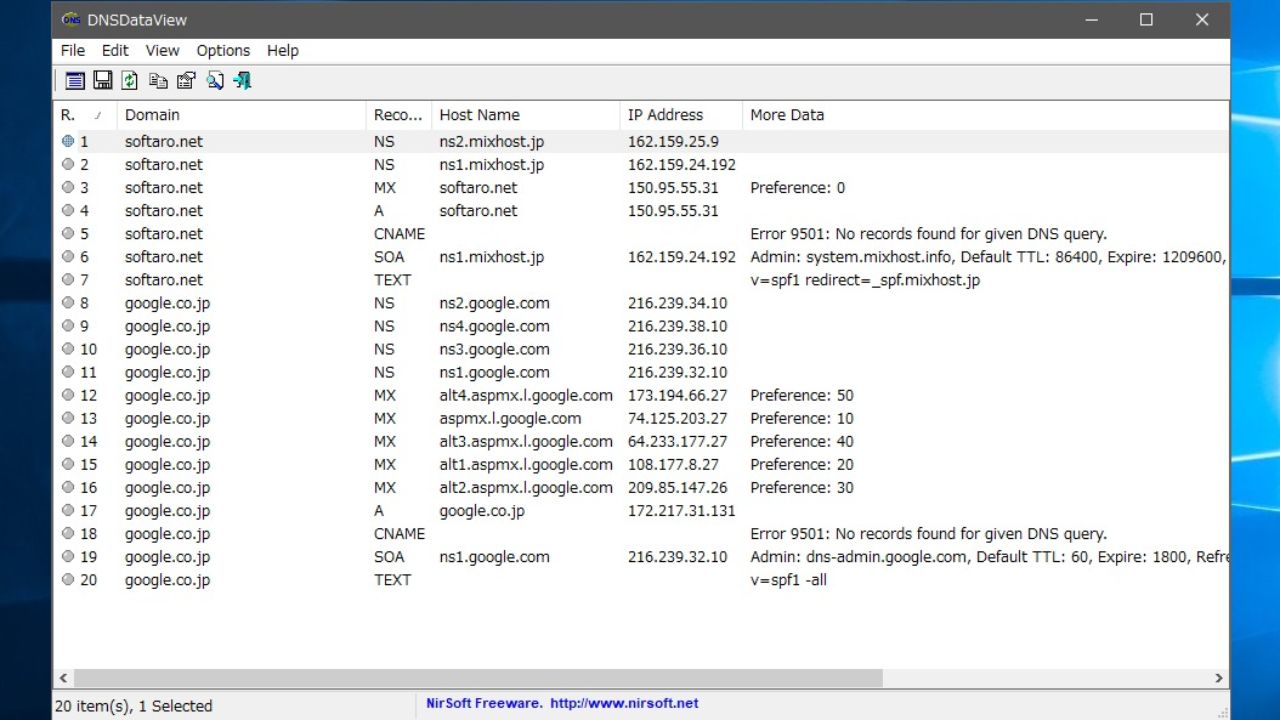
Task: Select host aspmx.l.google.com in row 13
Action: point(510,419)
